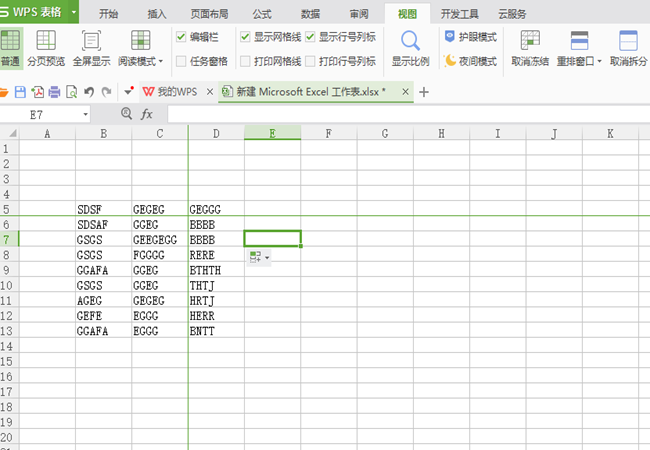650x450 pixels.
Task: Expand the 阅读模式 reading mode dropdown
Action: click(x=161, y=61)
